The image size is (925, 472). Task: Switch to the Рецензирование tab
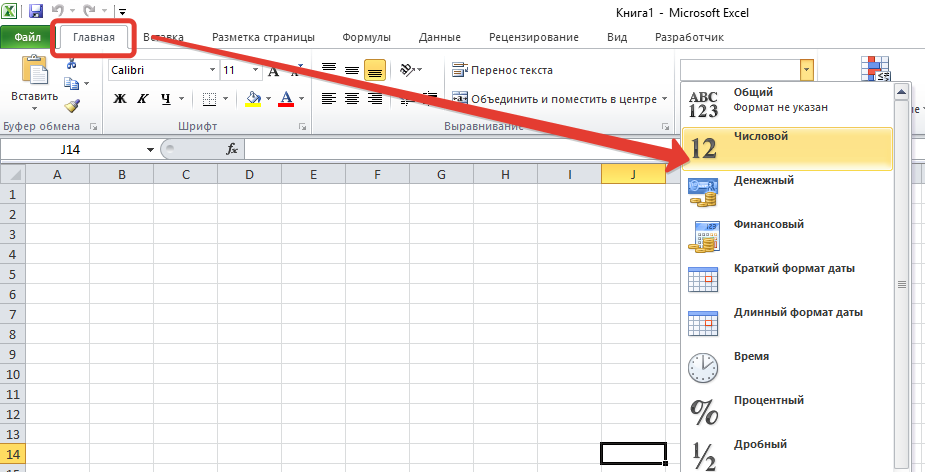(x=534, y=37)
